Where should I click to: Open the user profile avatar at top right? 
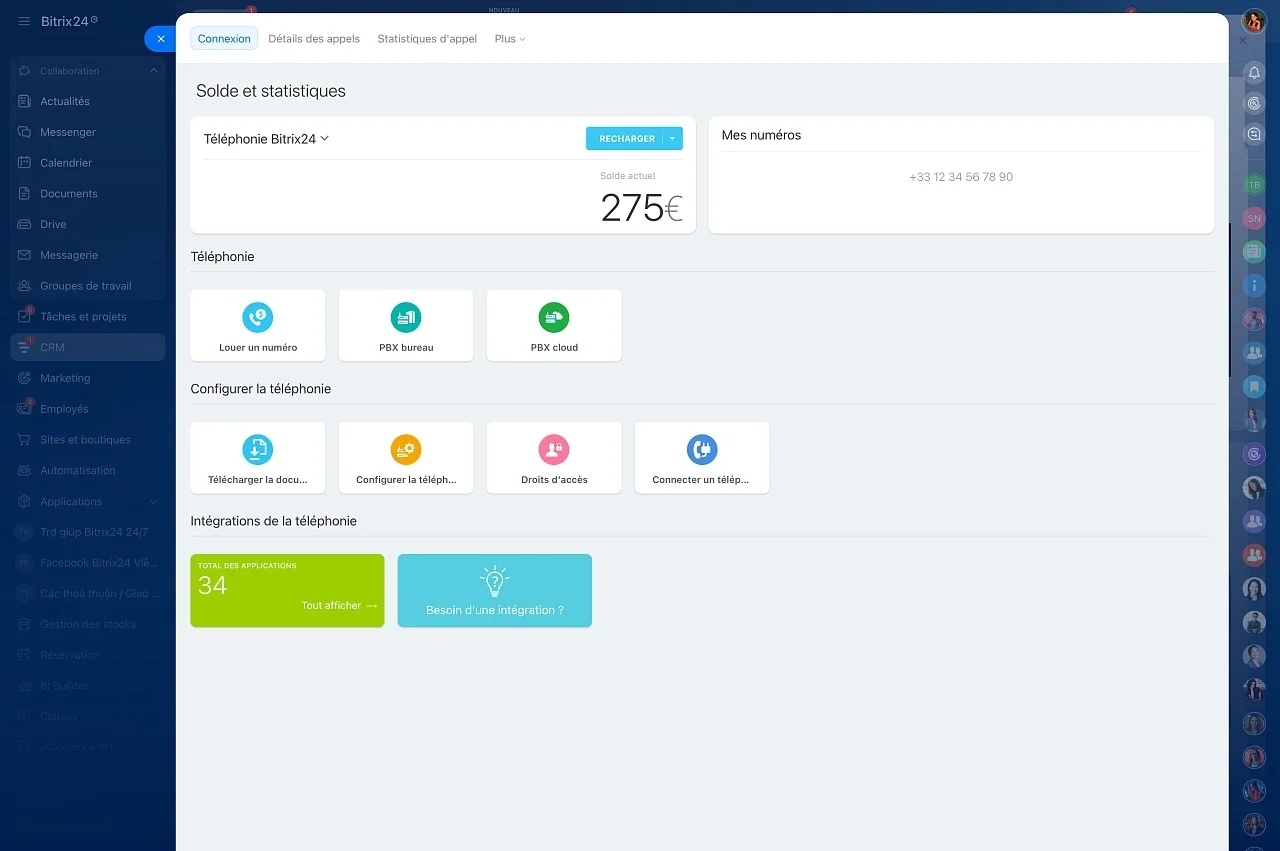1254,21
